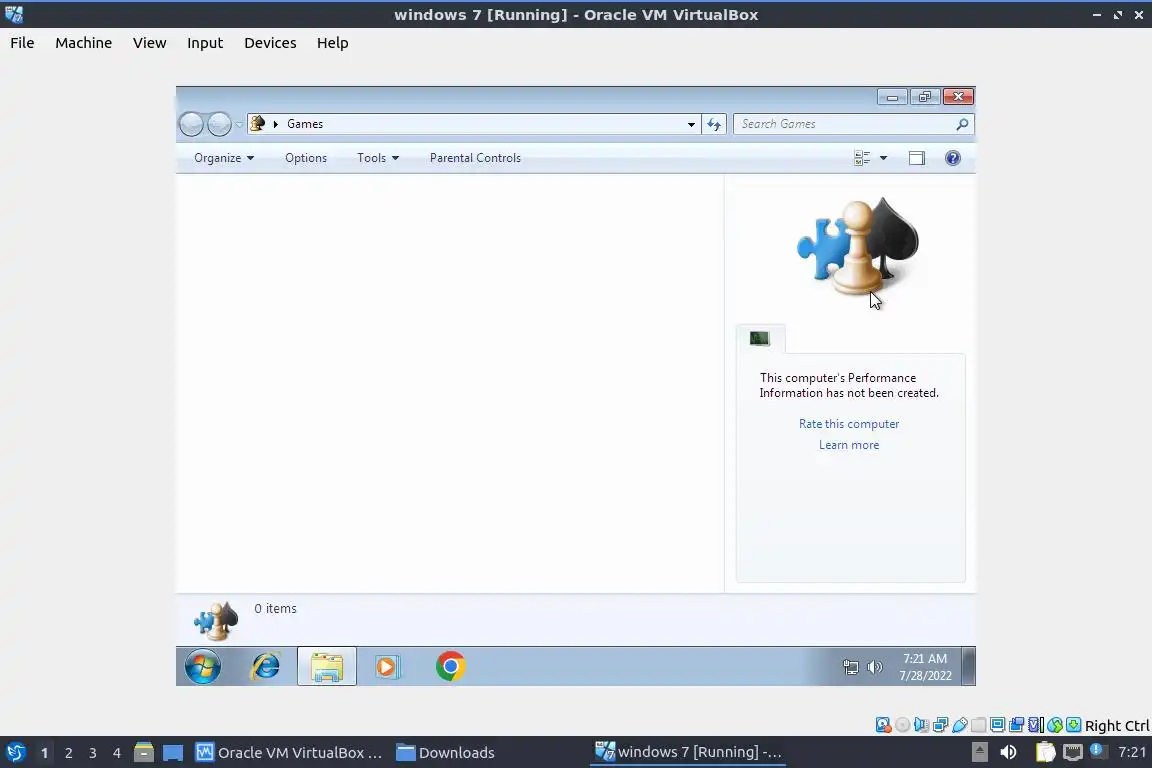Open the recent pages dropdown arrow
1152x768 pixels.
(239, 124)
